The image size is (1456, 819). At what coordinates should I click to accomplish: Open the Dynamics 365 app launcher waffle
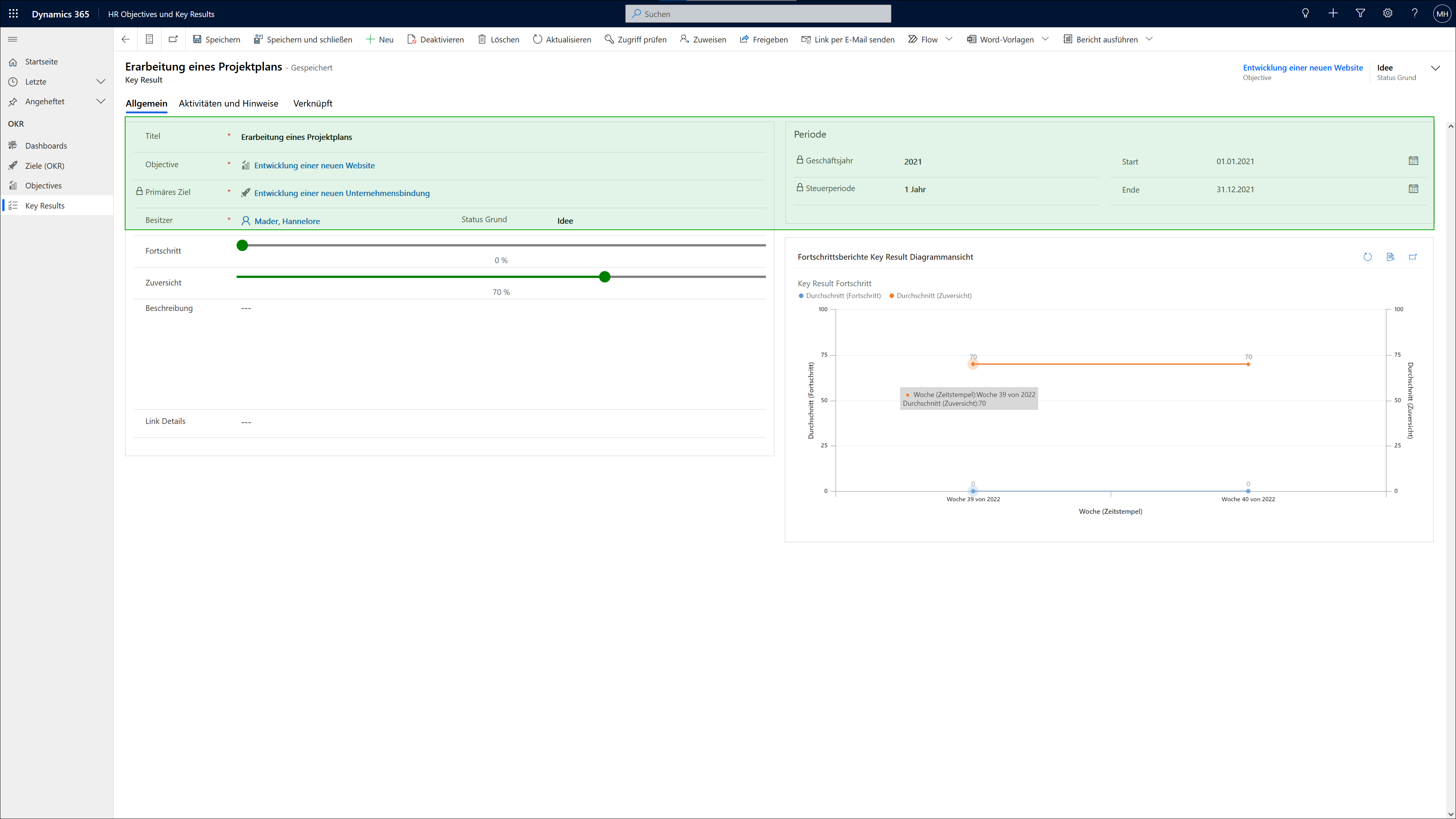click(14, 14)
